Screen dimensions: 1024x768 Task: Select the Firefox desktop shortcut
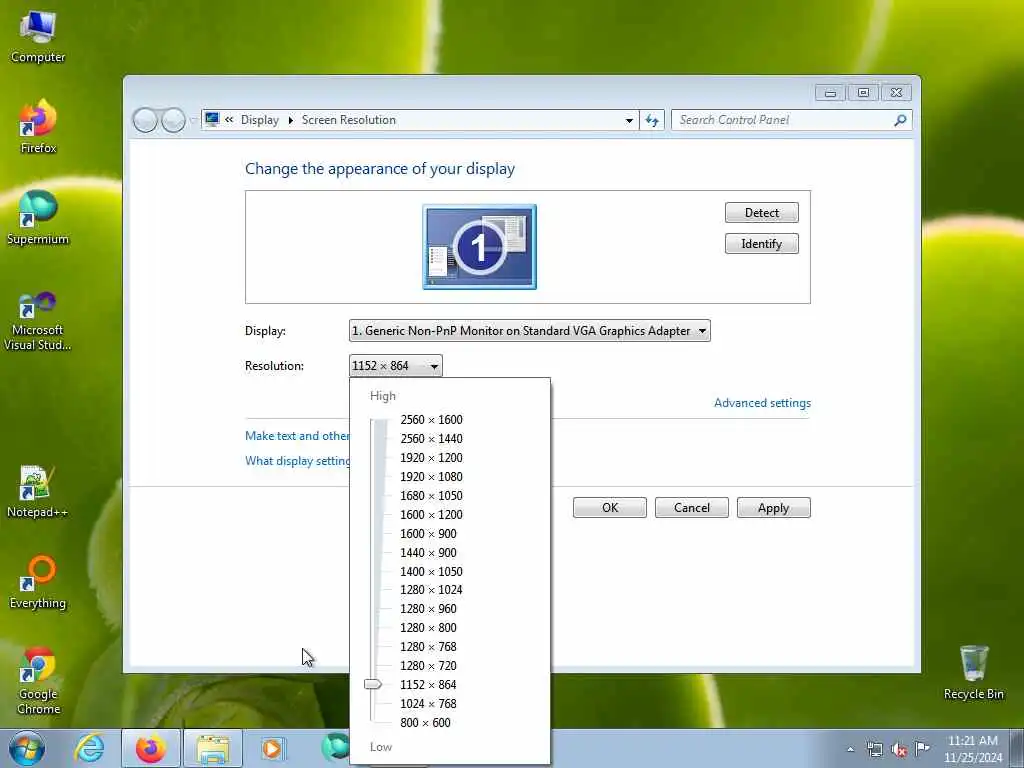[38, 127]
